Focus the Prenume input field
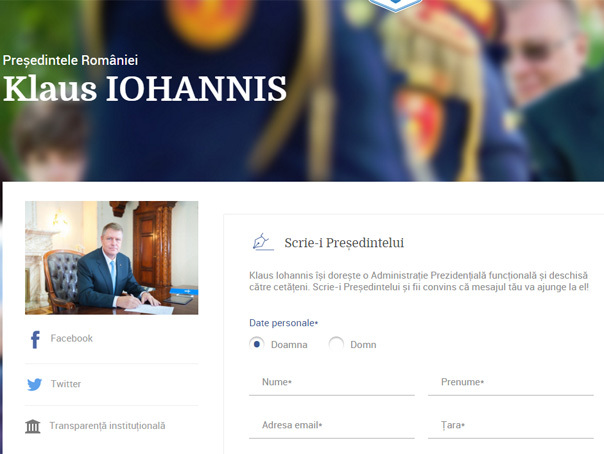The height and width of the screenshot is (454, 604). [511, 383]
